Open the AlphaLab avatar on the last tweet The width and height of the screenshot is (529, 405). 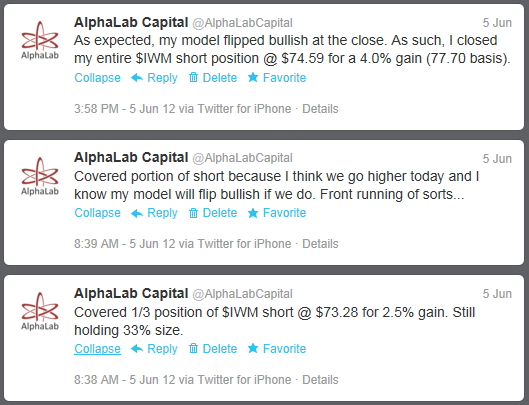(x=40, y=311)
